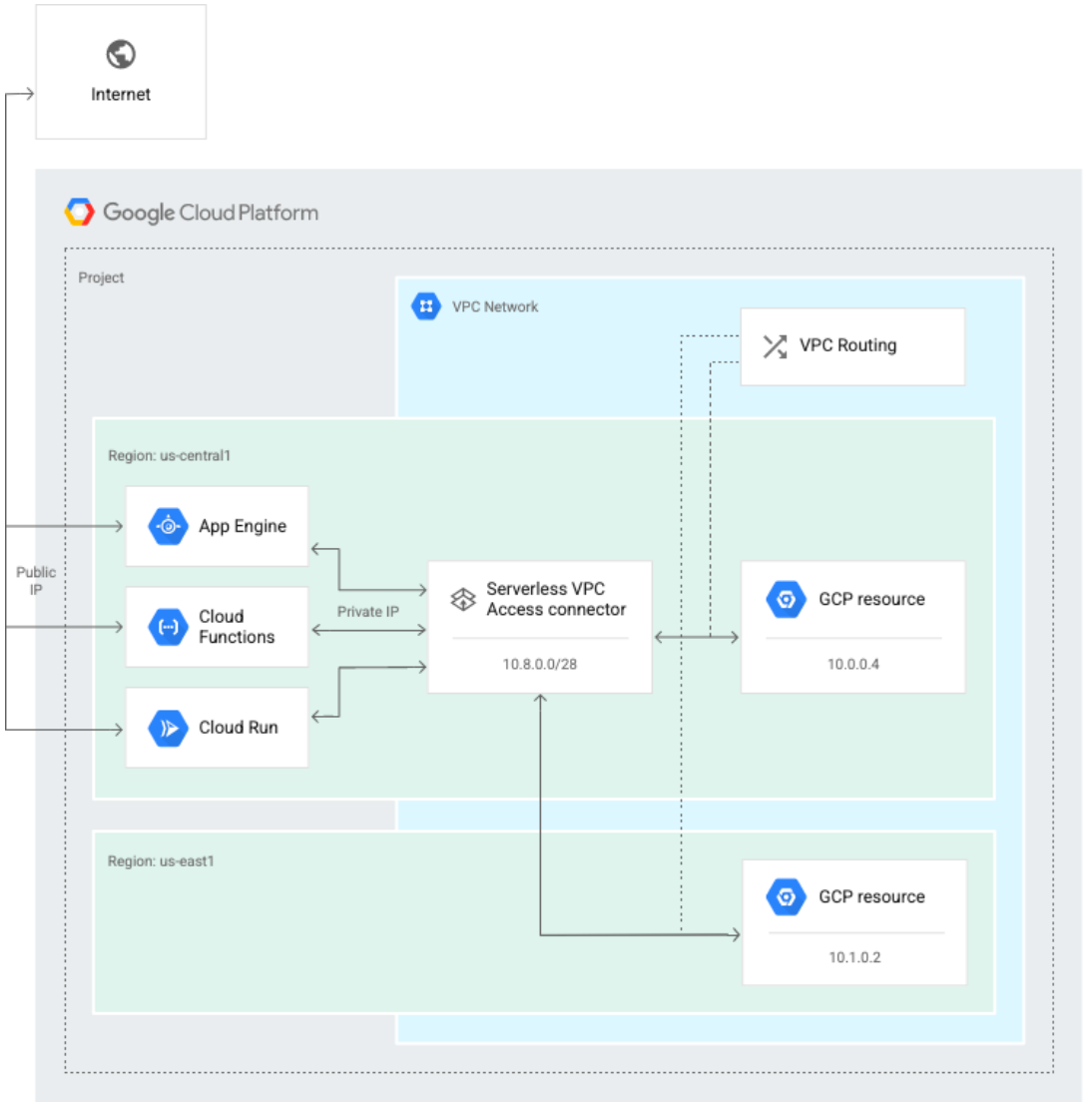This screenshot has height=1102, width=1092.
Task: Select the 10.1.0.2 IP address text
Action: point(853,956)
